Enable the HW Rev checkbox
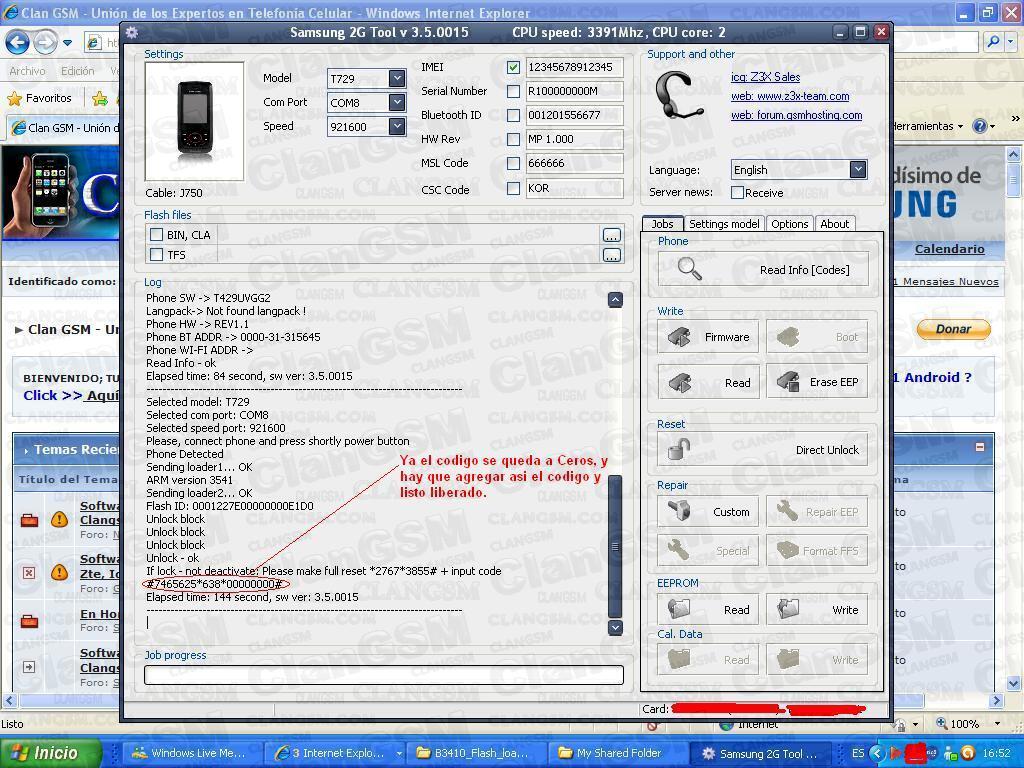The image size is (1024, 768). point(513,139)
